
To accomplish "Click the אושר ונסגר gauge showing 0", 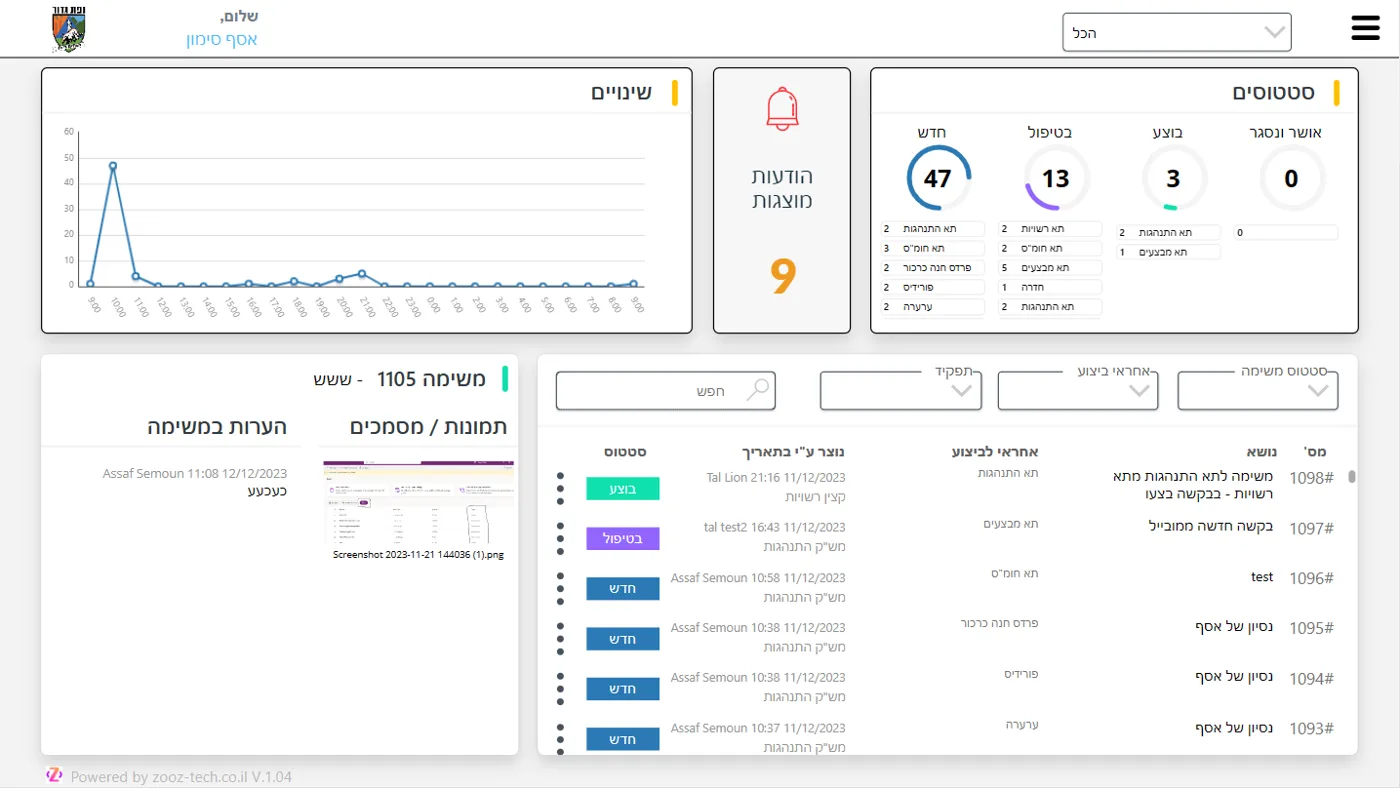I will click(1291, 178).
